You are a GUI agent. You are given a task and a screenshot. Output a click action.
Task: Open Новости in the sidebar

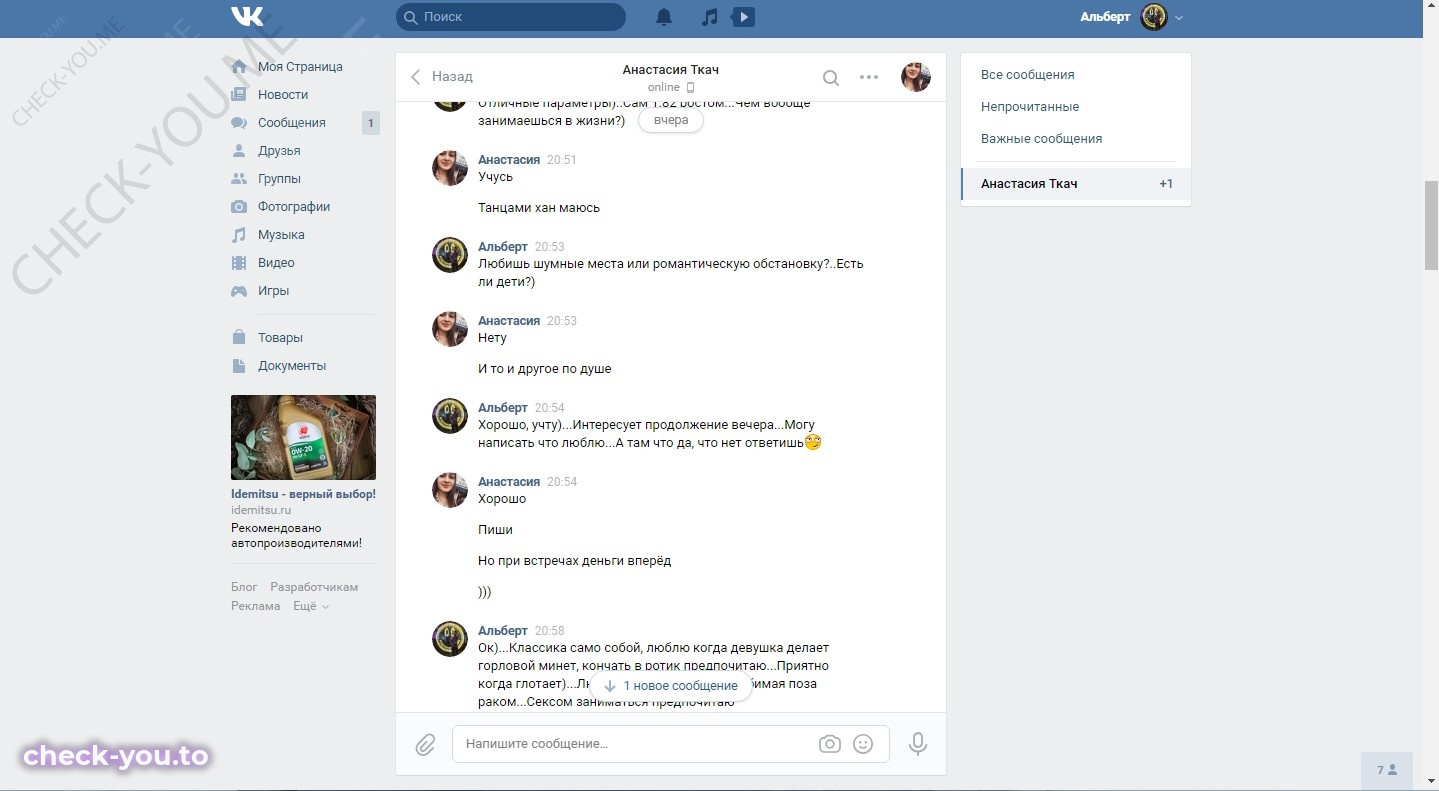tap(283, 95)
